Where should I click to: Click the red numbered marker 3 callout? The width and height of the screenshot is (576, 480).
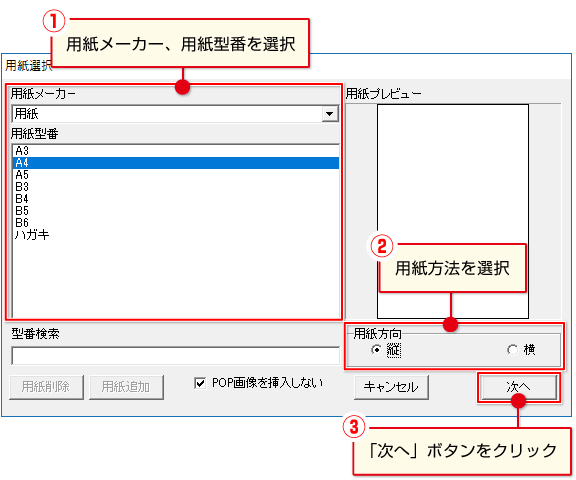tap(354, 427)
